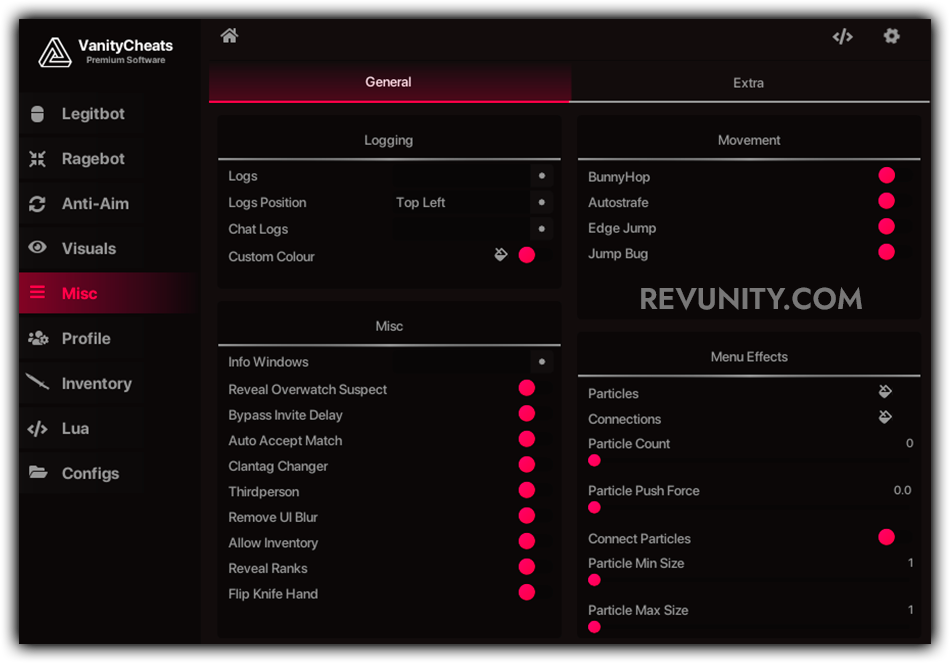Viewport: 950px width, 663px height.
Task: Click the Particles colour bucket icon
Action: [885, 392]
